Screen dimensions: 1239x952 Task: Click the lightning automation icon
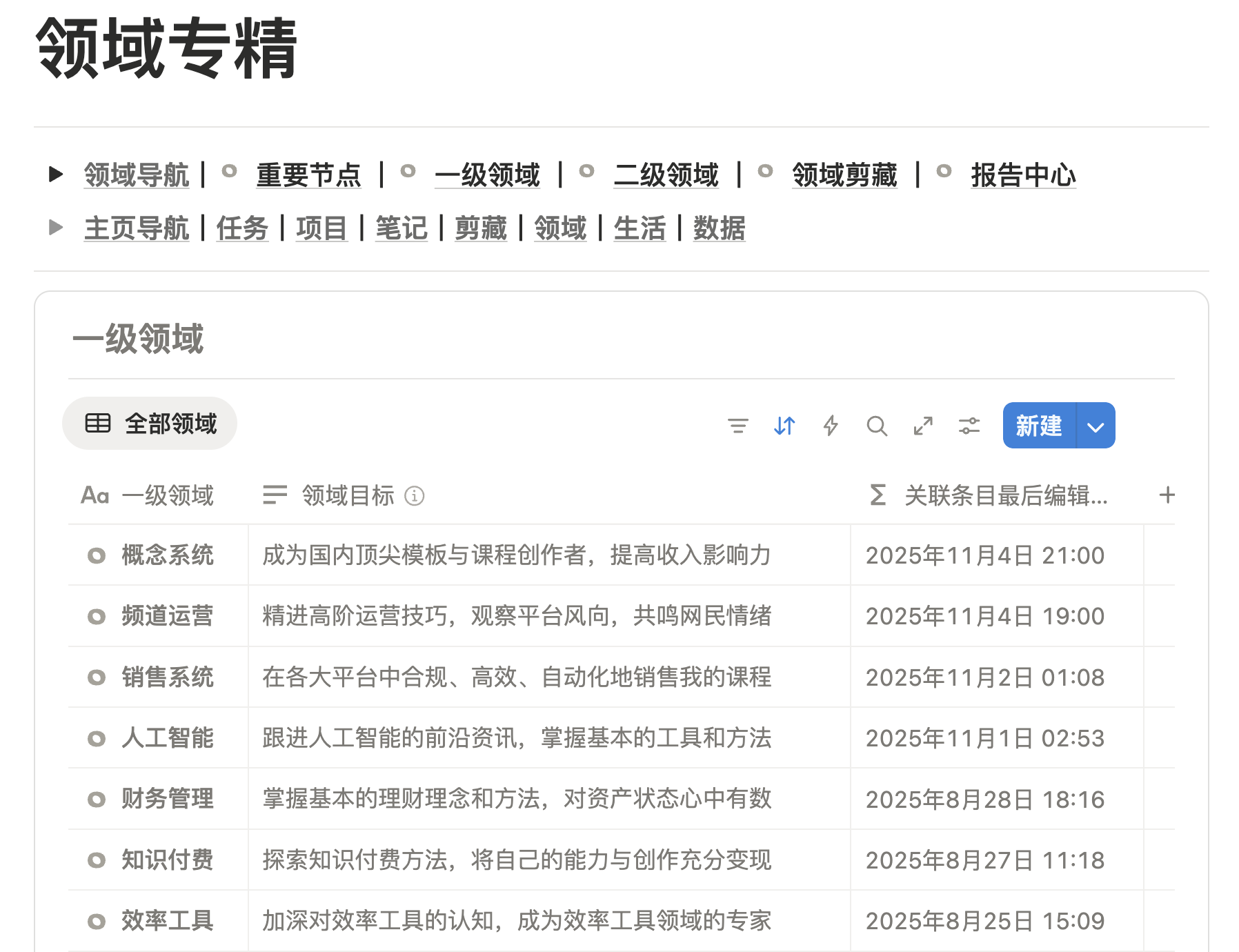tap(831, 426)
